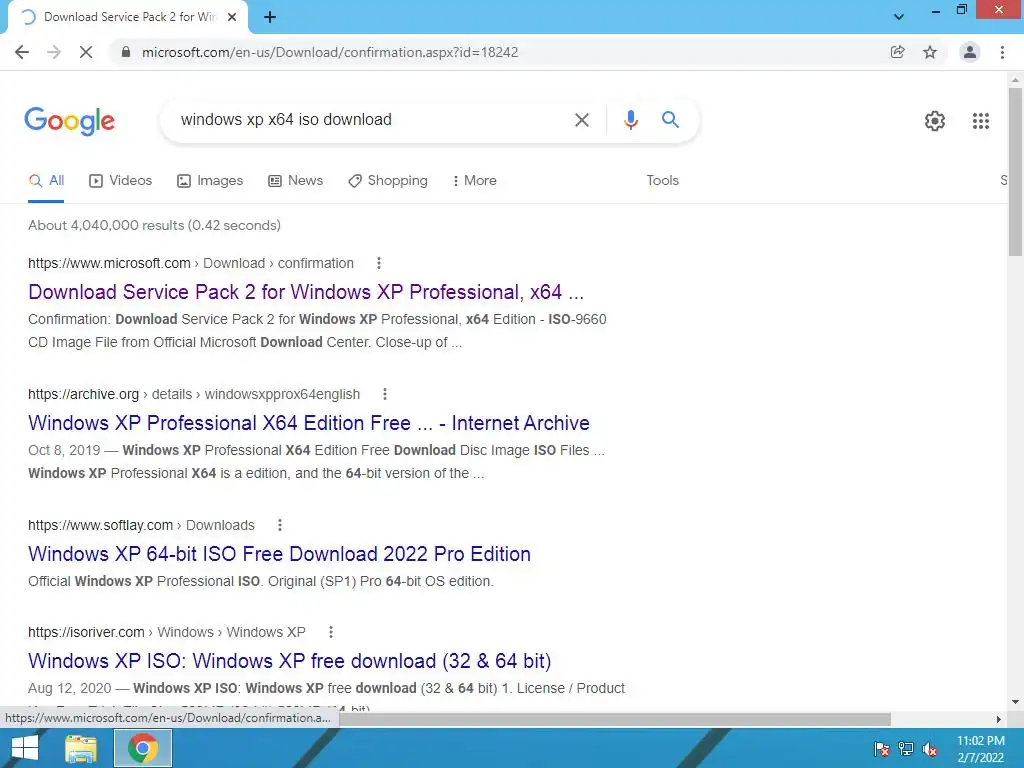1024x768 pixels.
Task: Click the https://isoriver.com breadcrumb
Action: 86,632
